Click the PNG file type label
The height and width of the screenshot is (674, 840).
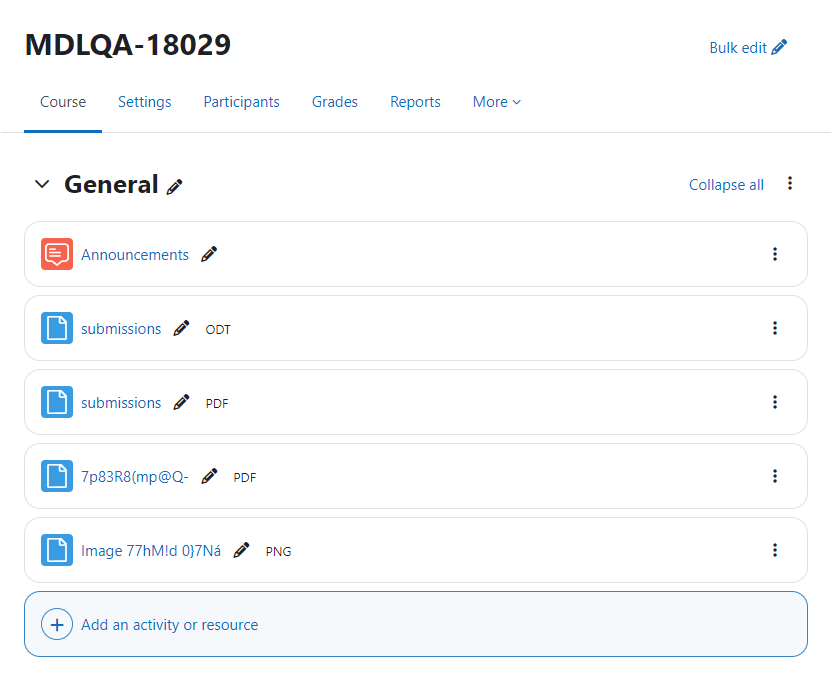279,551
